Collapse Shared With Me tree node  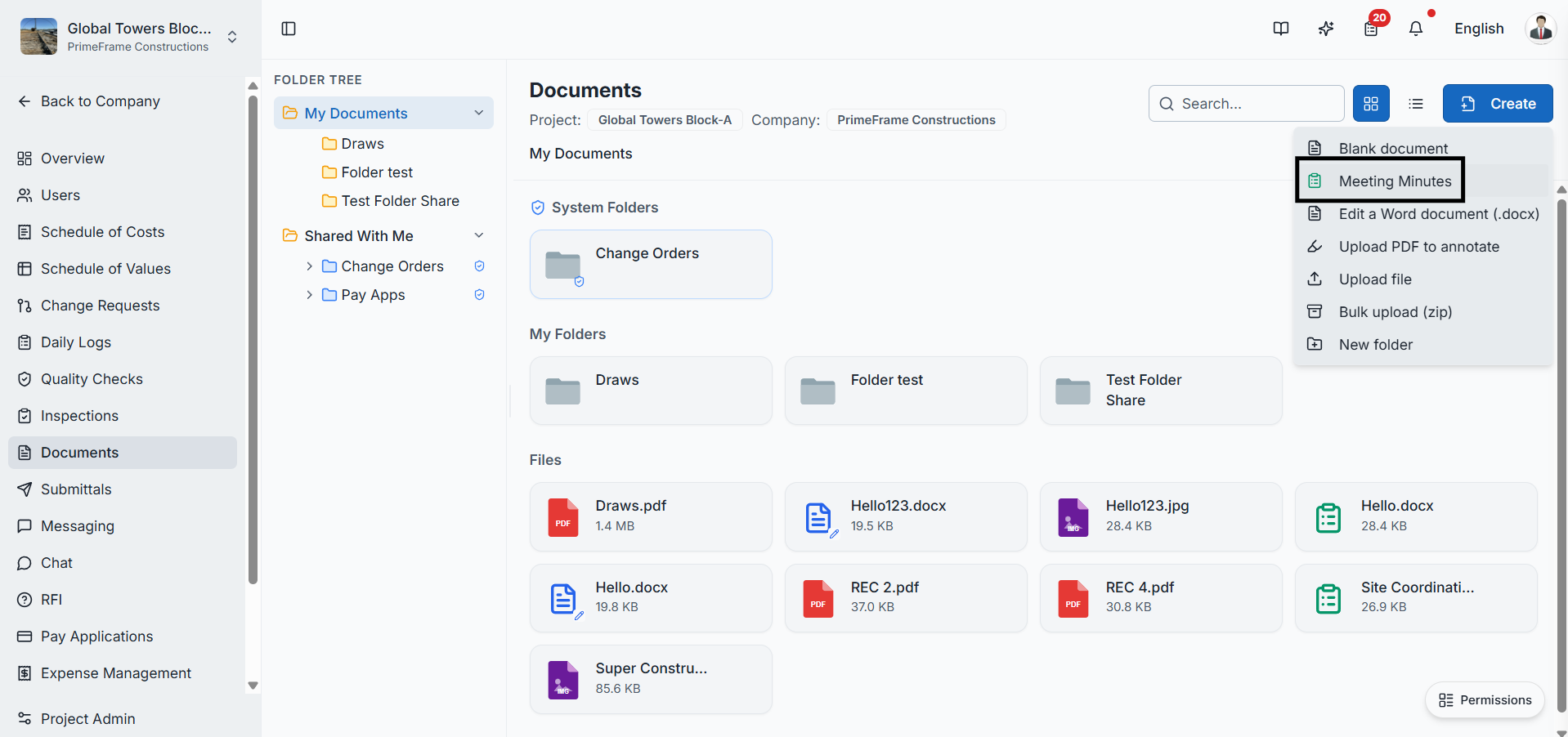[479, 235]
